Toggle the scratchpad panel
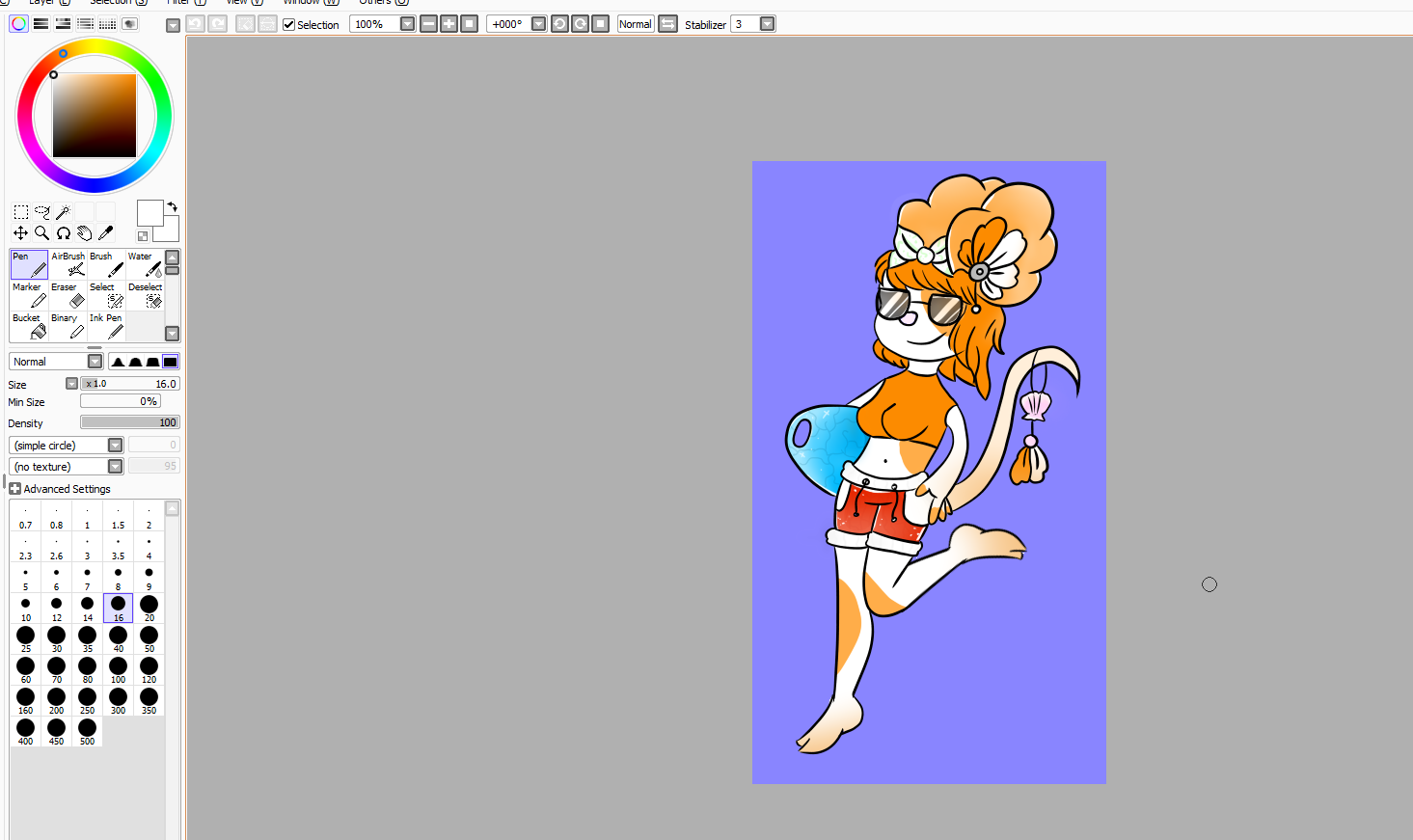1413x840 pixels. 129,24
